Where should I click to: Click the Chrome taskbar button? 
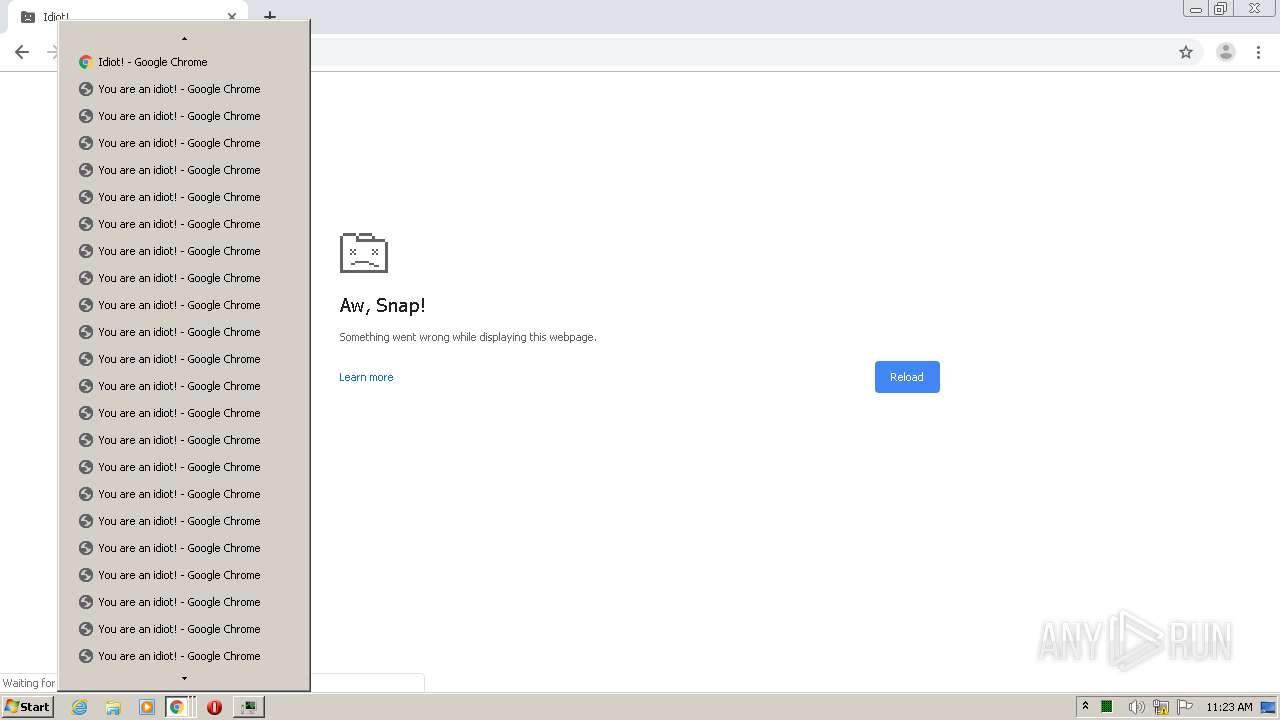177,707
